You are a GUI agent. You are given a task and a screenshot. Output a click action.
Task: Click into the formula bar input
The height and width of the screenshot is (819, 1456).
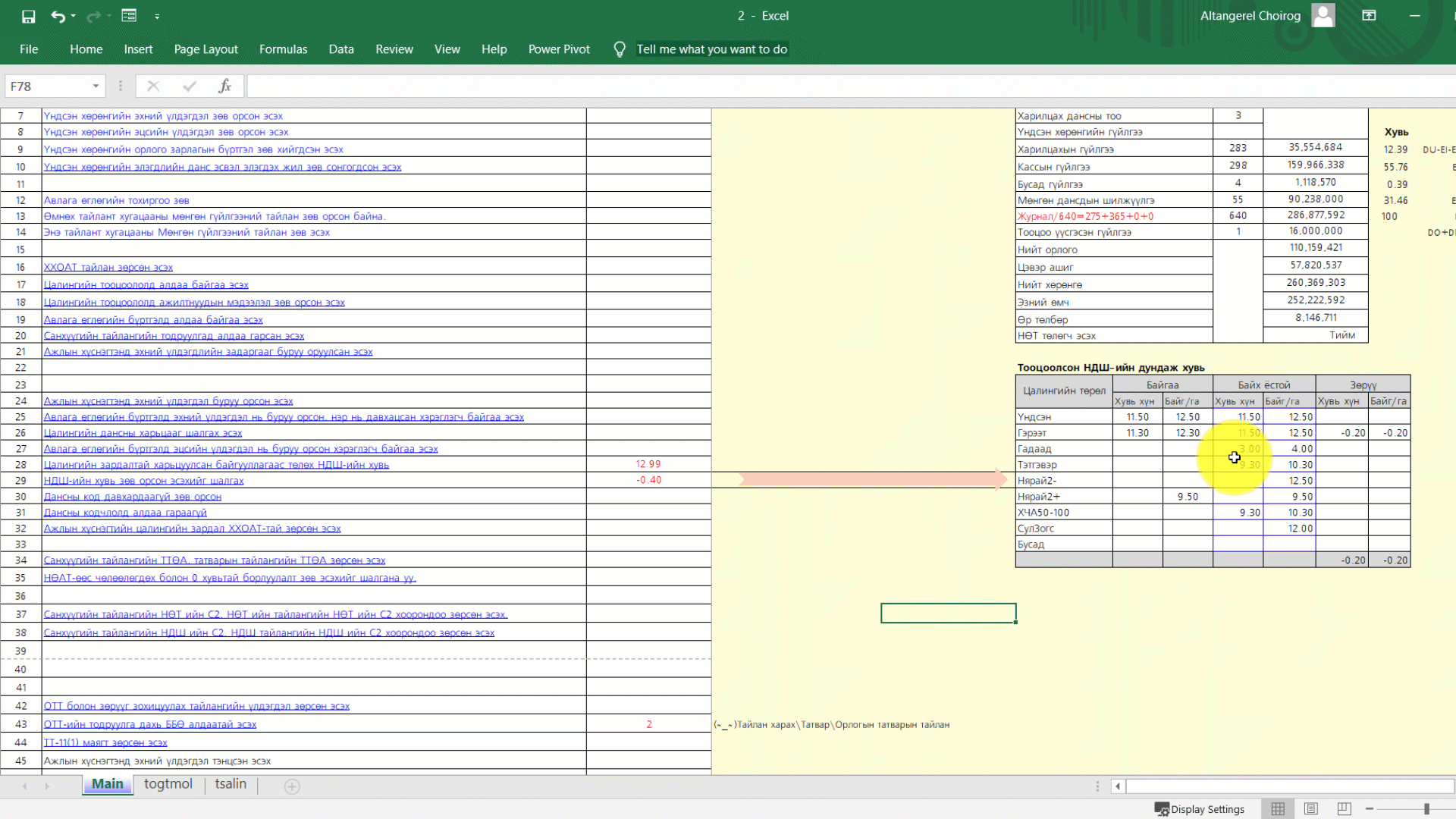point(834,86)
